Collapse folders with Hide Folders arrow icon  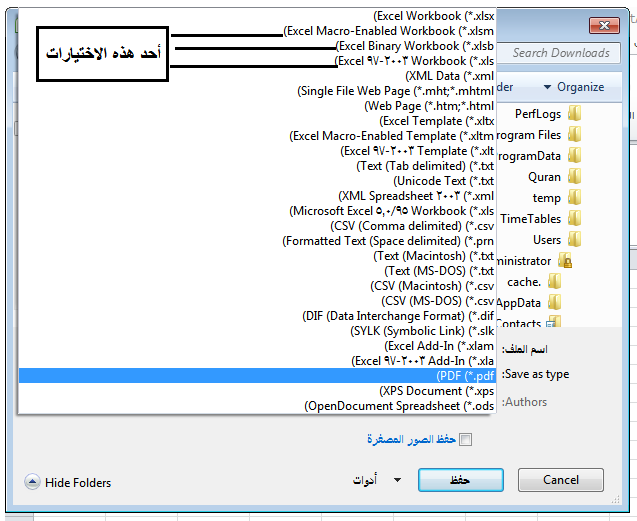coord(32,482)
